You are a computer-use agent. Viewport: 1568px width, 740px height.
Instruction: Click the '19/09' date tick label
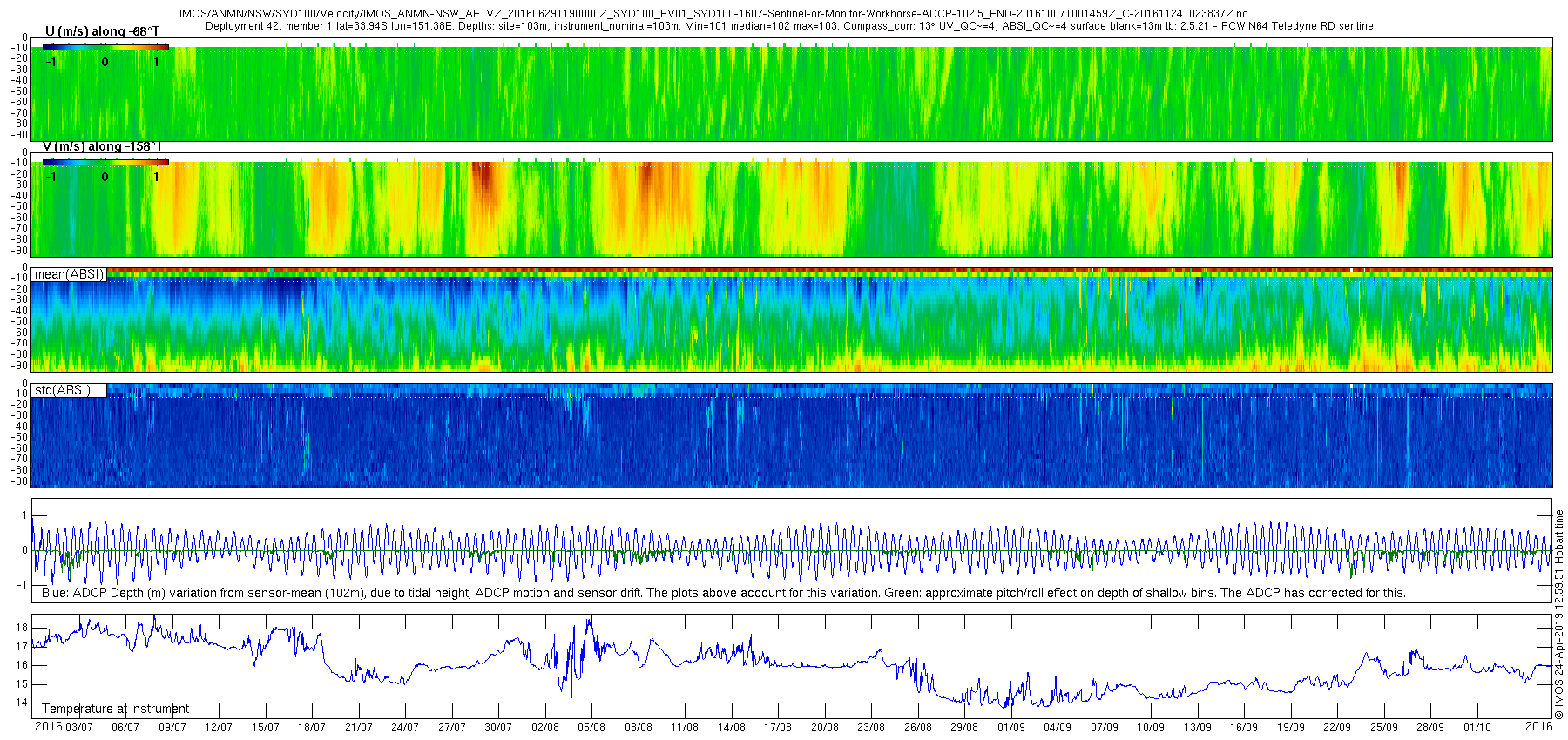(x=1291, y=727)
